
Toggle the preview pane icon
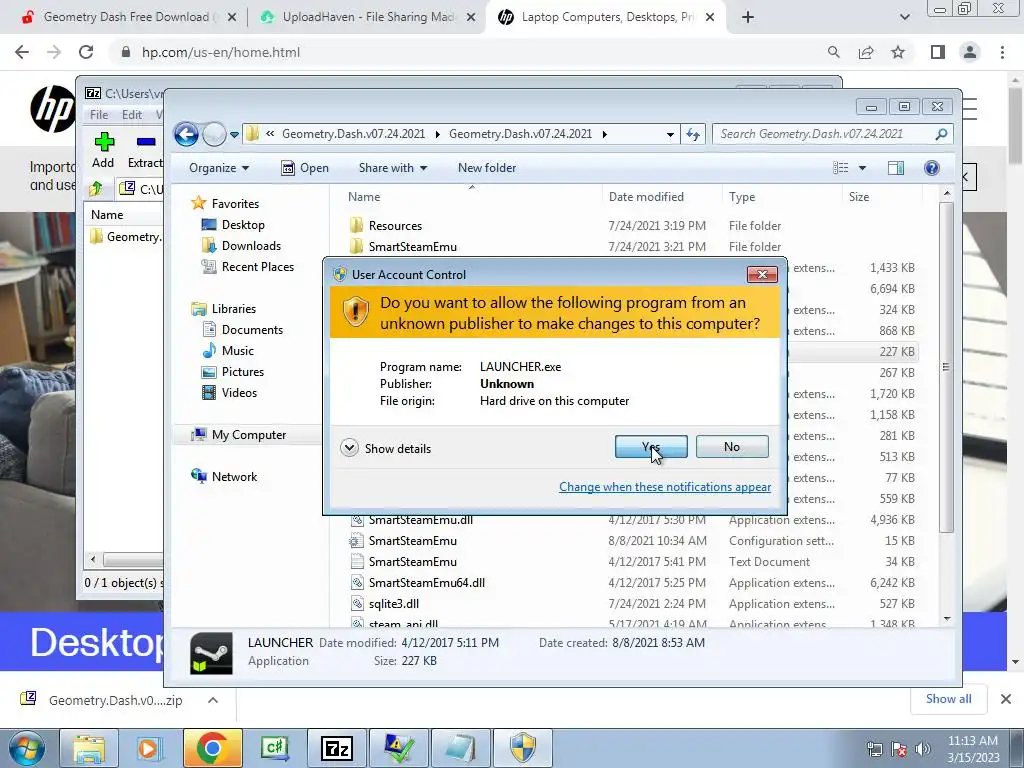(896, 168)
